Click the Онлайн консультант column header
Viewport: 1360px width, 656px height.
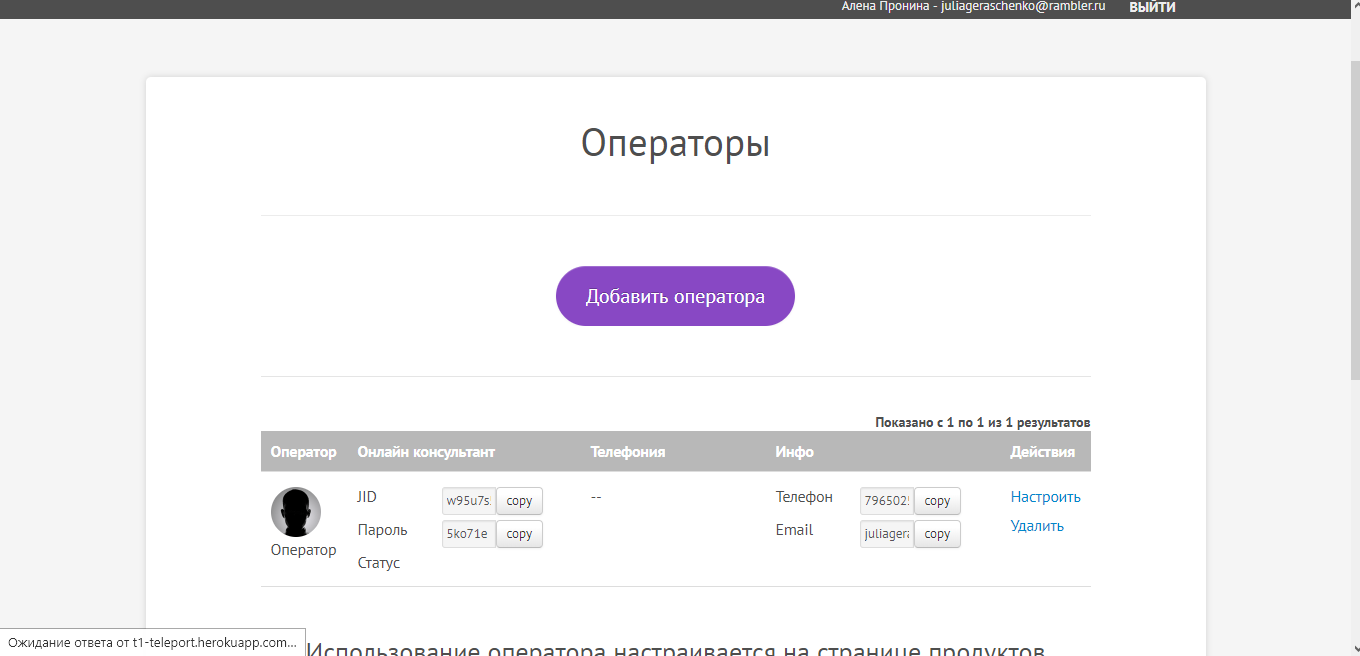(426, 451)
